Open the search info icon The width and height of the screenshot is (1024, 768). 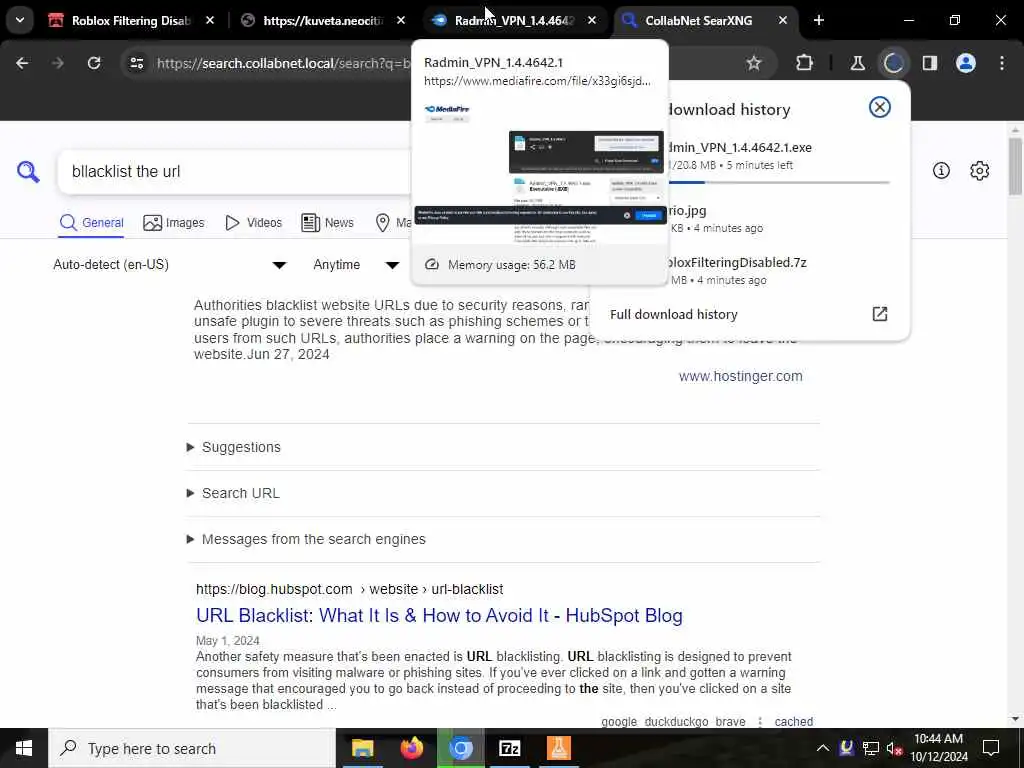[x=941, y=171]
